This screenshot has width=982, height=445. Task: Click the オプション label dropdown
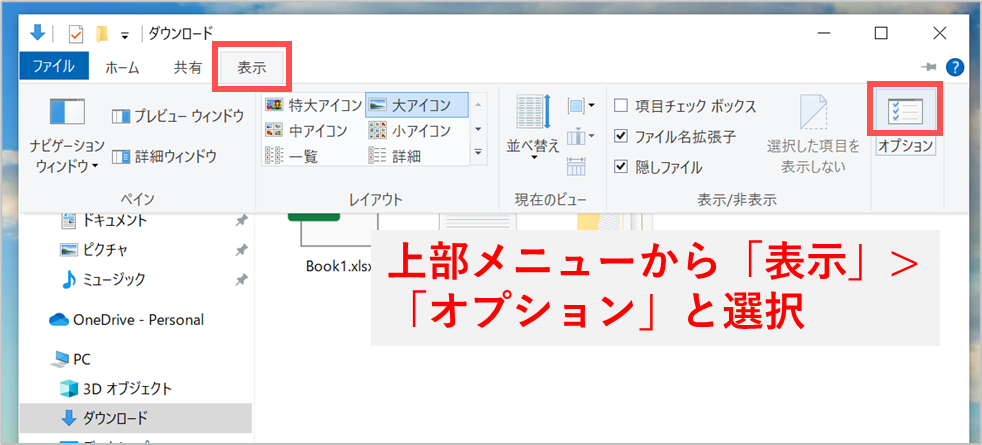pos(906,146)
